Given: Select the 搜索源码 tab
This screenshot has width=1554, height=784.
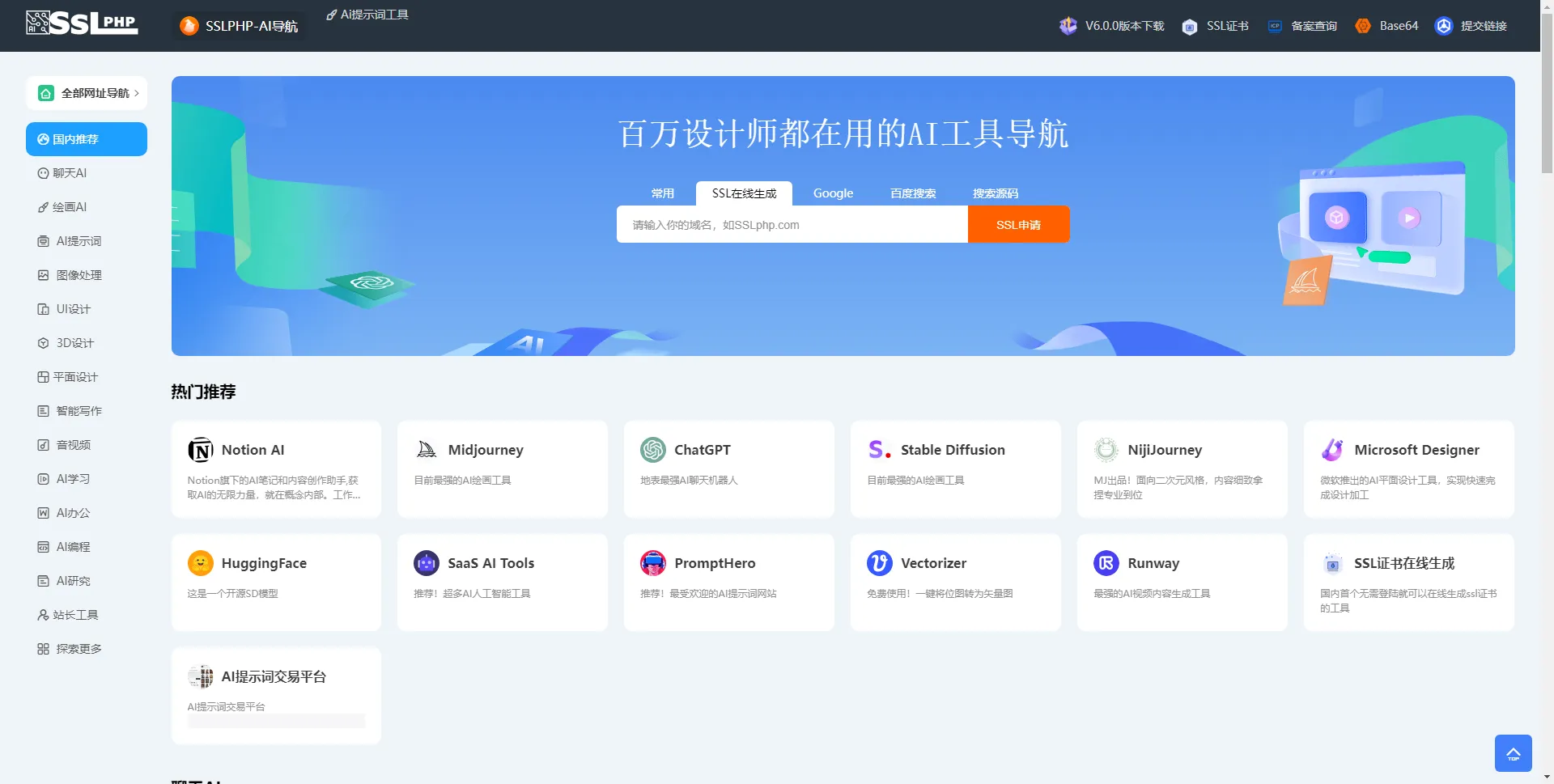Looking at the screenshot, I should click(995, 193).
